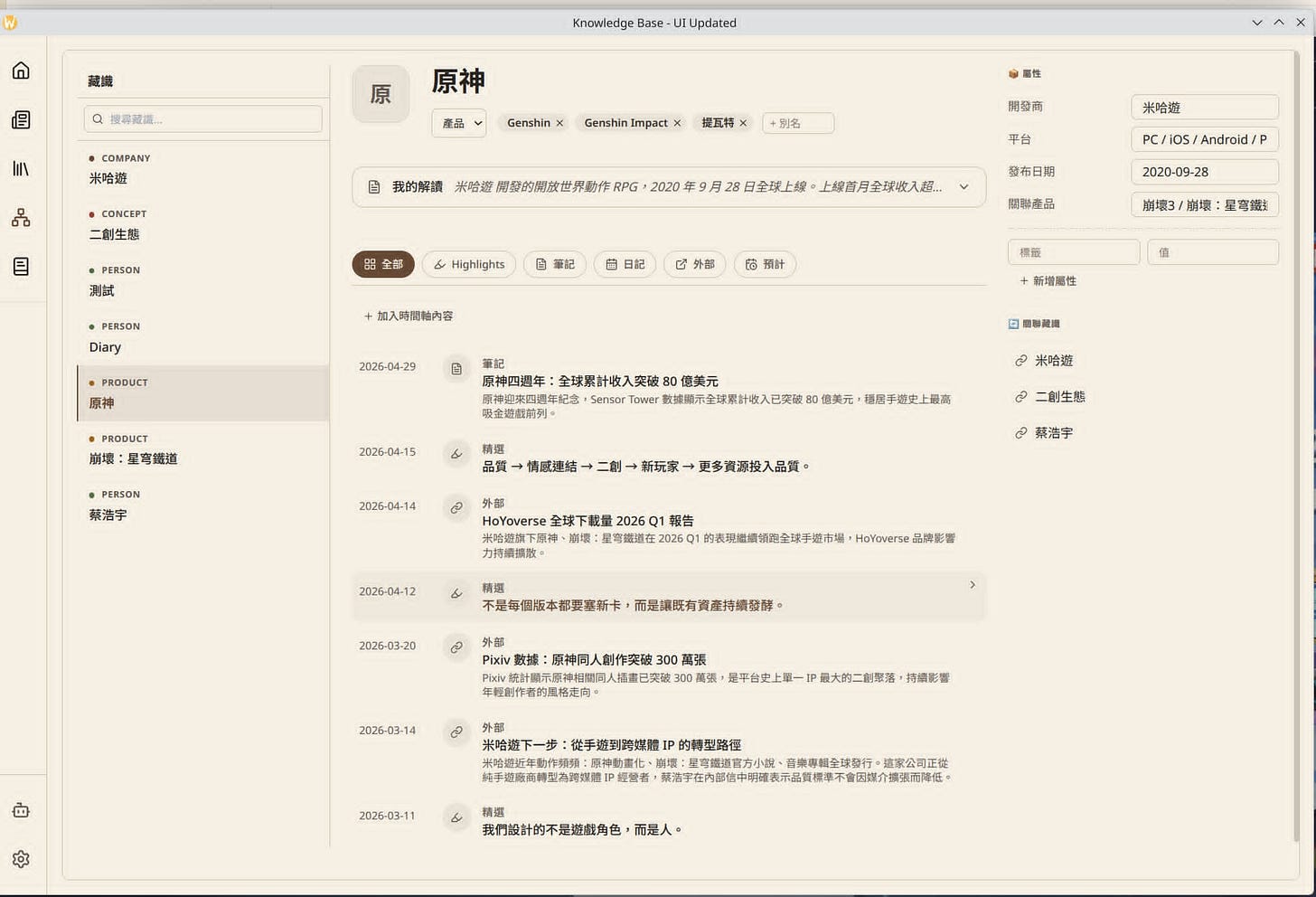Image resolution: width=1316 pixels, height=897 pixels.
Task: Select PRODUCT 崩壞：星穹鐵道 in sidebar list
Action: 203,449
